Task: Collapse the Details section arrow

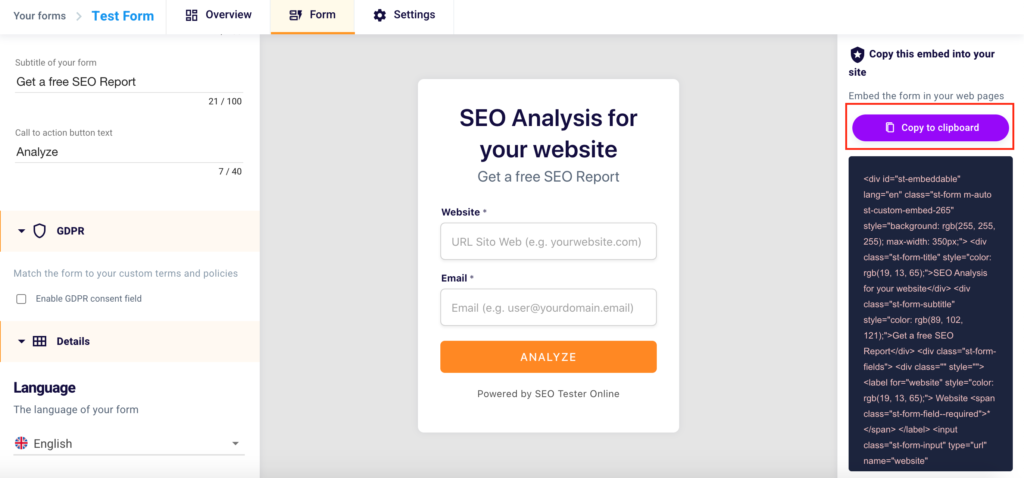Action: (x=21, y=341)
